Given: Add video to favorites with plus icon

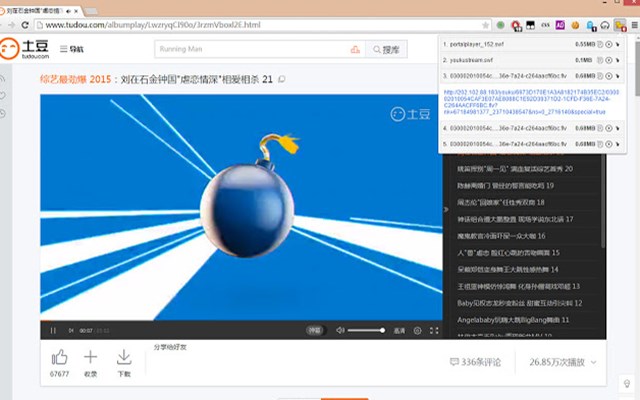Looking at the screenshot, I should 91,357.
